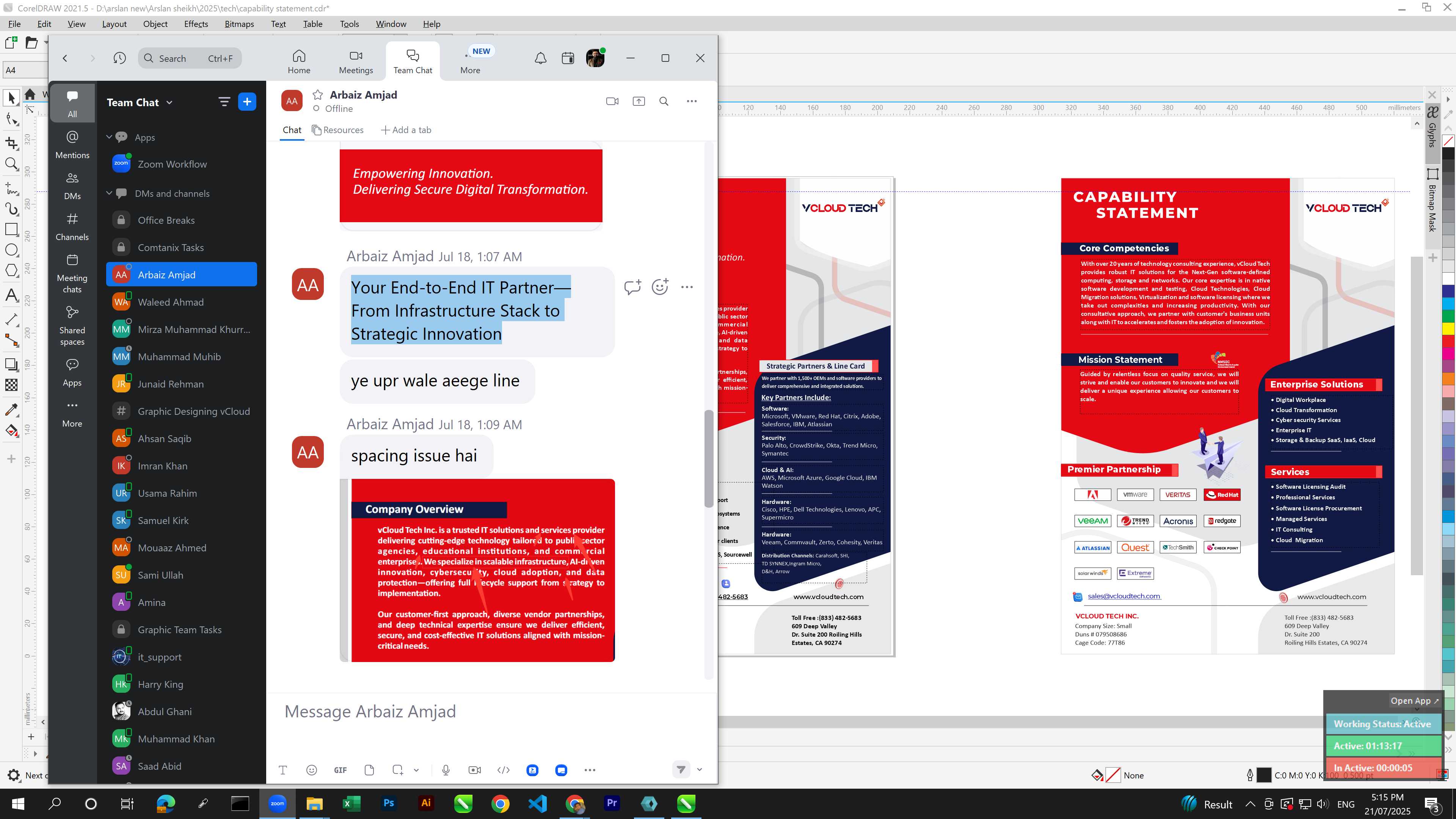Open the Graphic Designing vCloud channel
This screenshot has height=819, width=1456.
[182, 411]
